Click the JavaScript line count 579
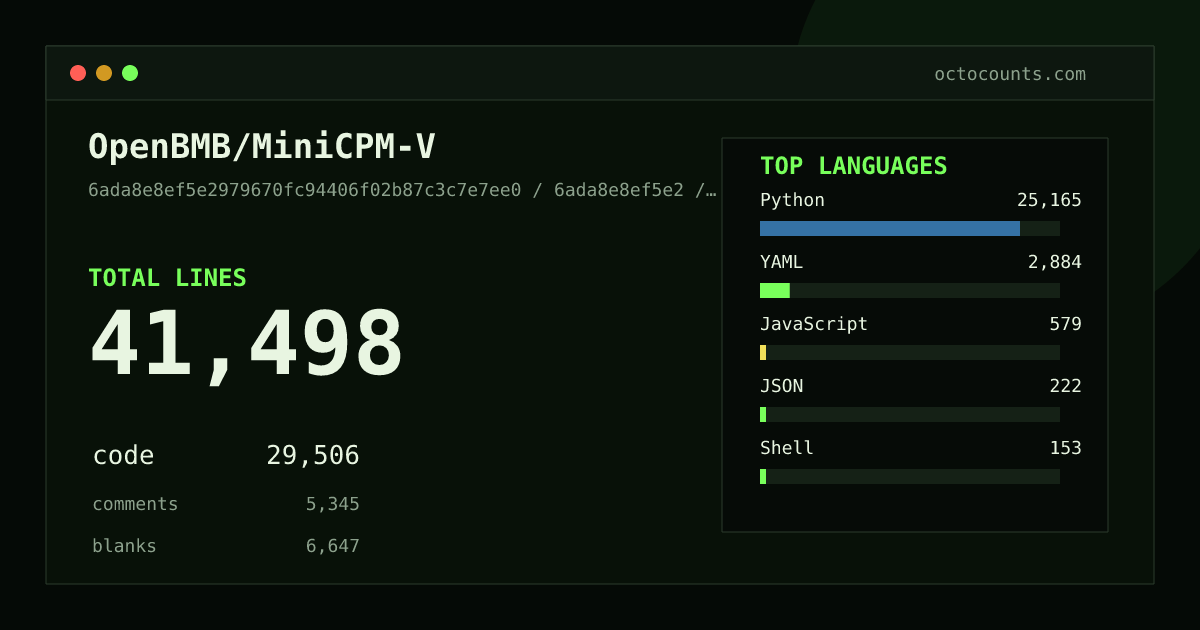This screenshot has height=630, width=1200. [1065, 324]
